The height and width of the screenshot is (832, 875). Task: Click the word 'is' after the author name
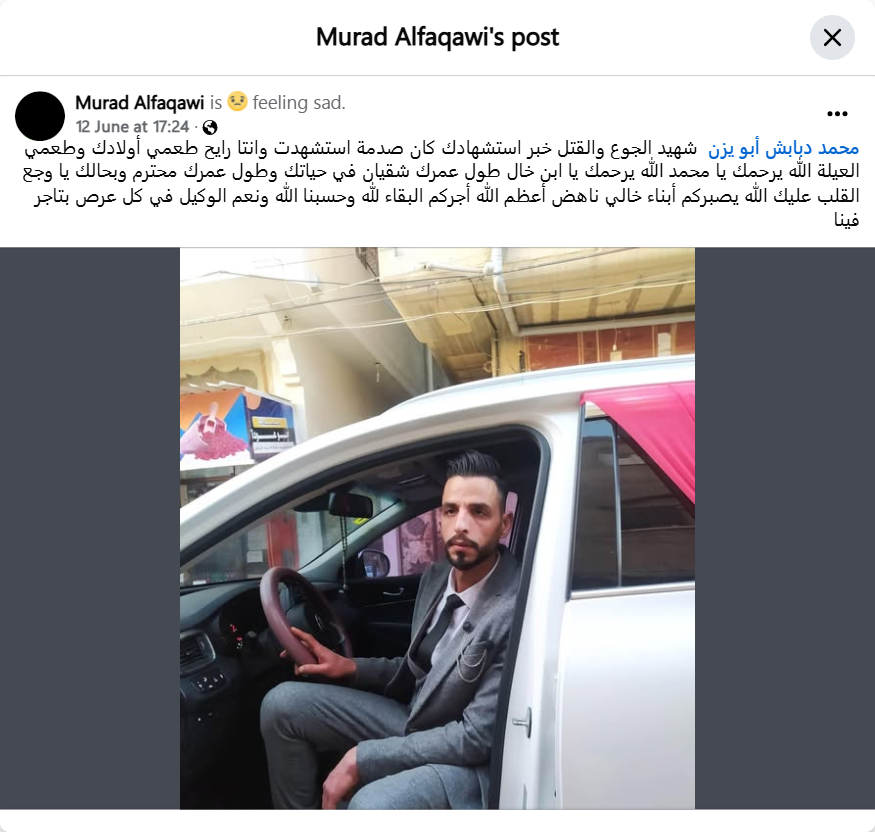(x=216, y=103)
